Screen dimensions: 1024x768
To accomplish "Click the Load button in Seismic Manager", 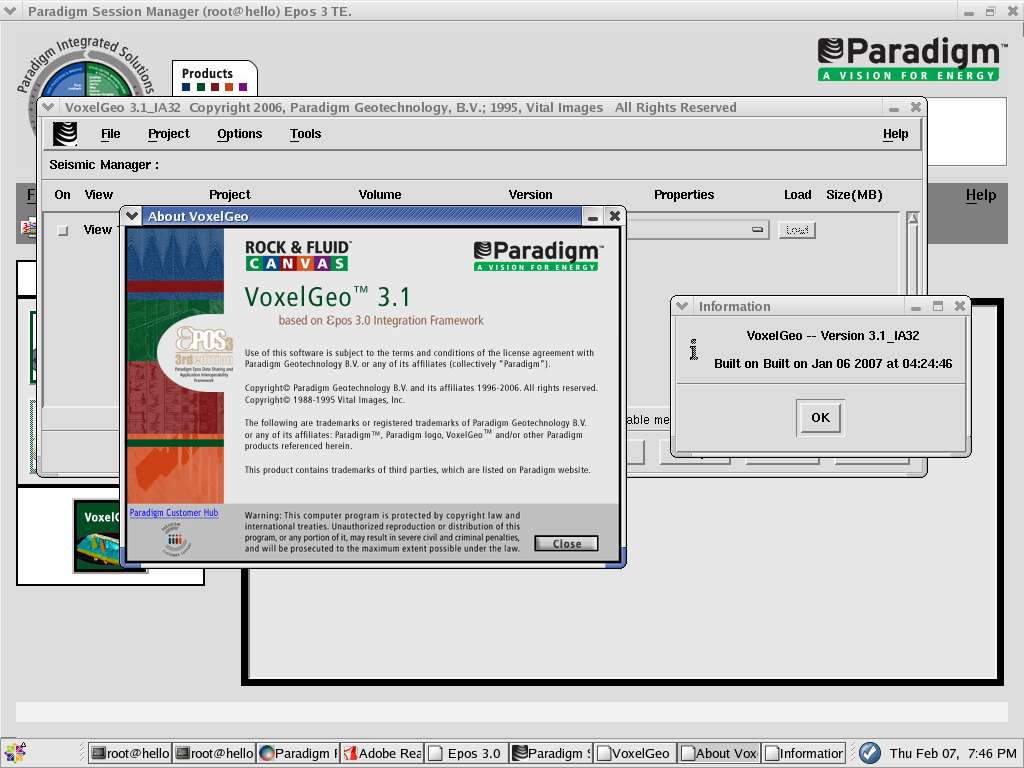I will coord(797,230).
